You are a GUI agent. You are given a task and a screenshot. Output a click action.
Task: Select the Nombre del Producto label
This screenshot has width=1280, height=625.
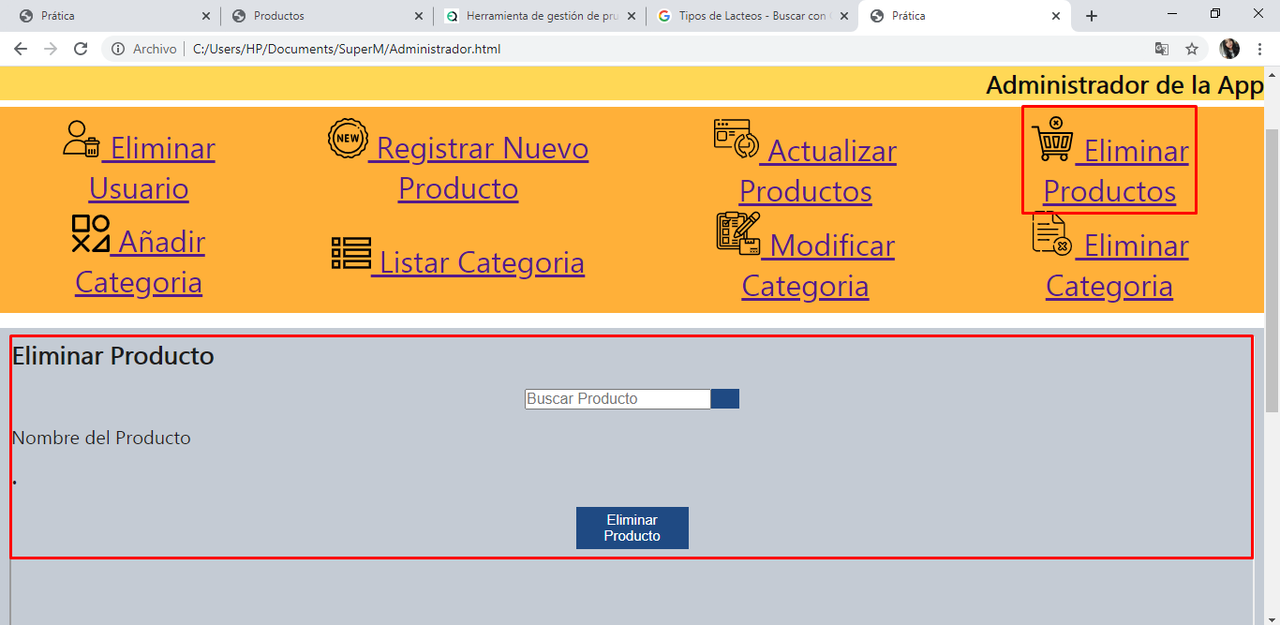pyautogui.click(x=101, y=438)
